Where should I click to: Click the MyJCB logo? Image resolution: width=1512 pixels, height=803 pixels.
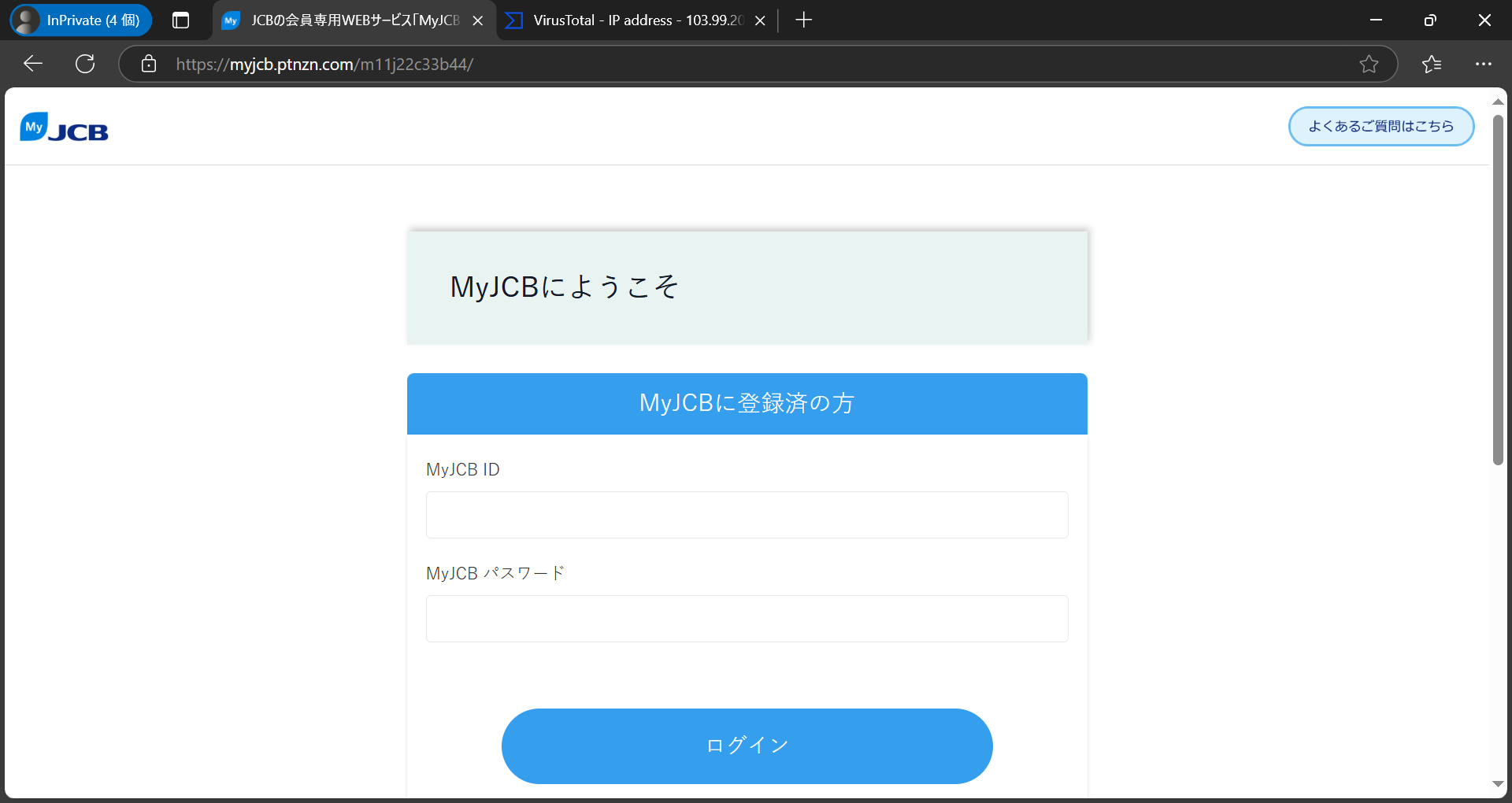tap(64, 128)
